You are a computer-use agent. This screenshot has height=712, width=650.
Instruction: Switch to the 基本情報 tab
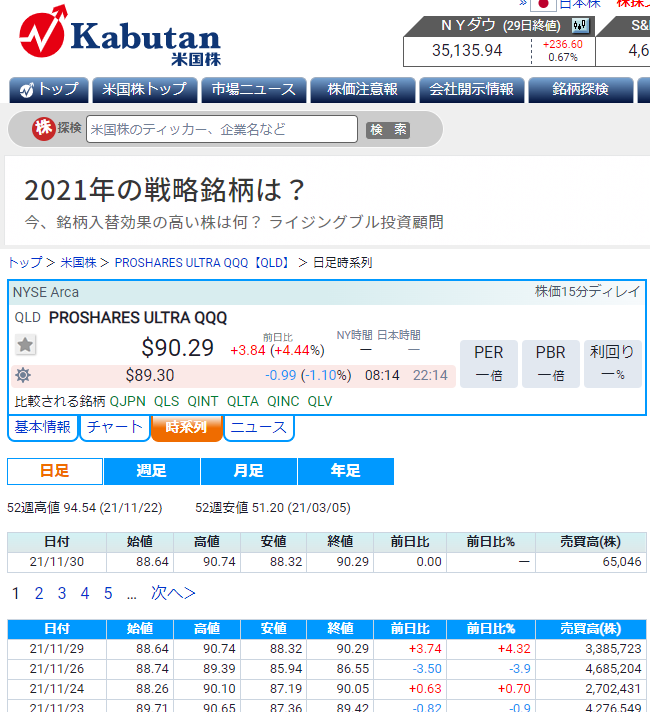point(43,427)
